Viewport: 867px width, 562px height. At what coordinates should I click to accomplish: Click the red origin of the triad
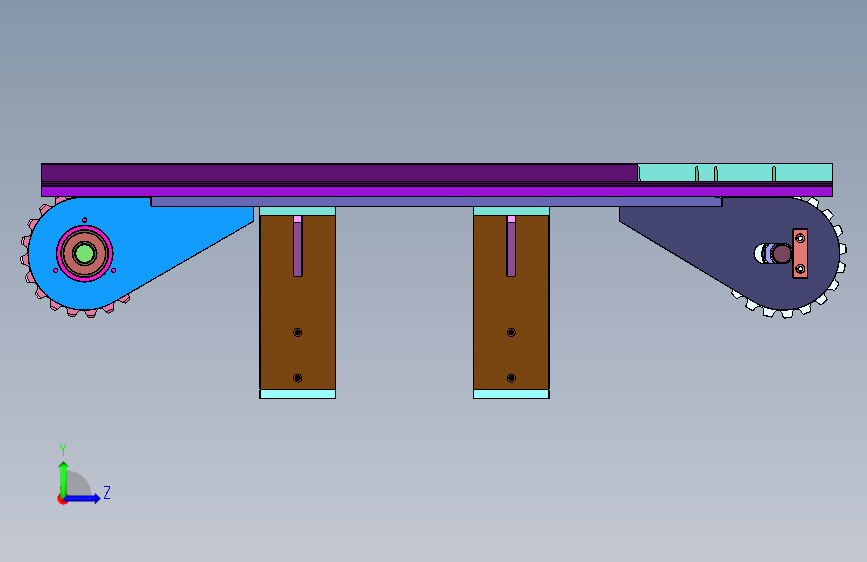61,500
